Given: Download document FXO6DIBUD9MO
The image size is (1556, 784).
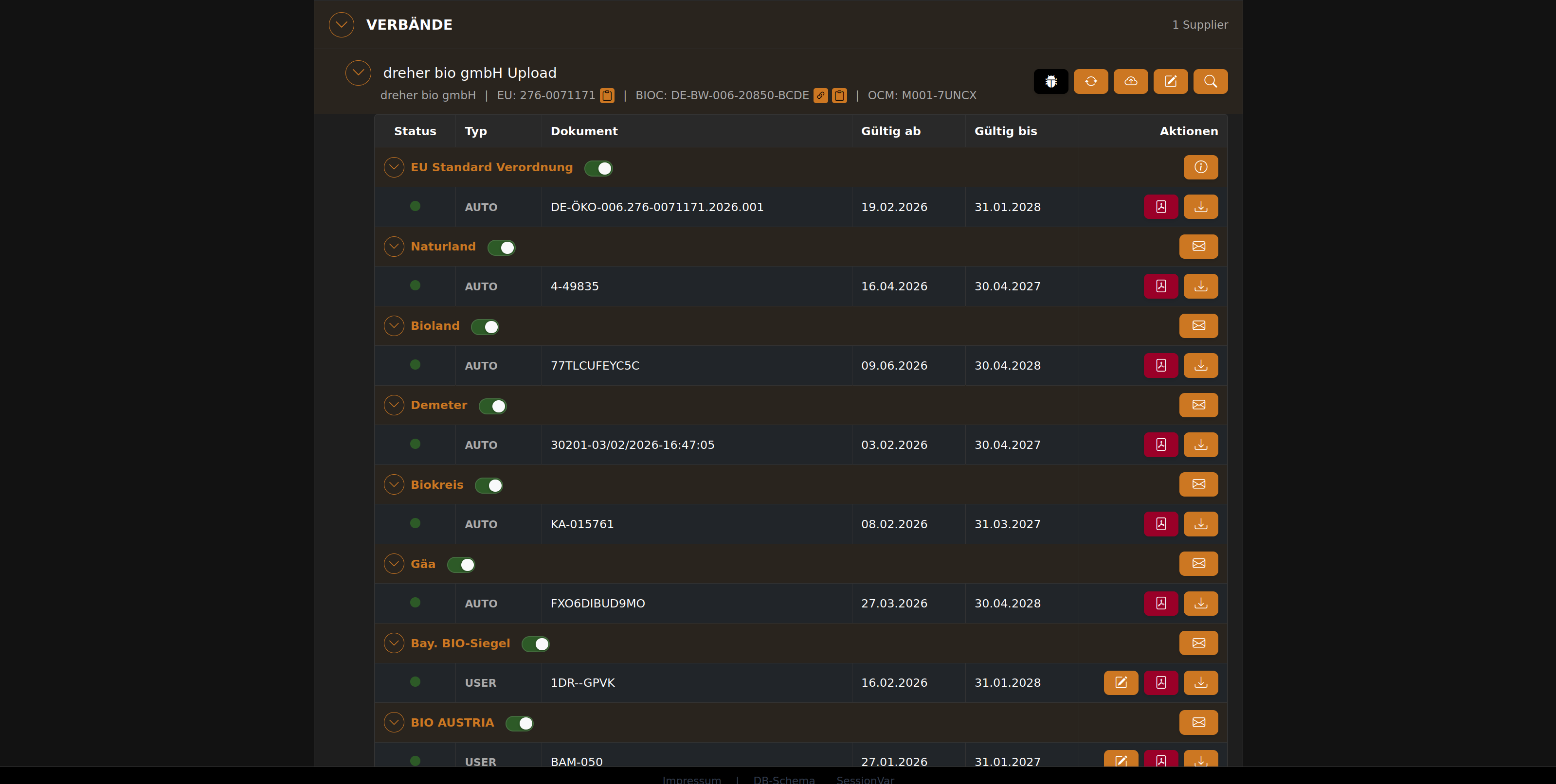Looking at the screenshot, I should 1200,604.
